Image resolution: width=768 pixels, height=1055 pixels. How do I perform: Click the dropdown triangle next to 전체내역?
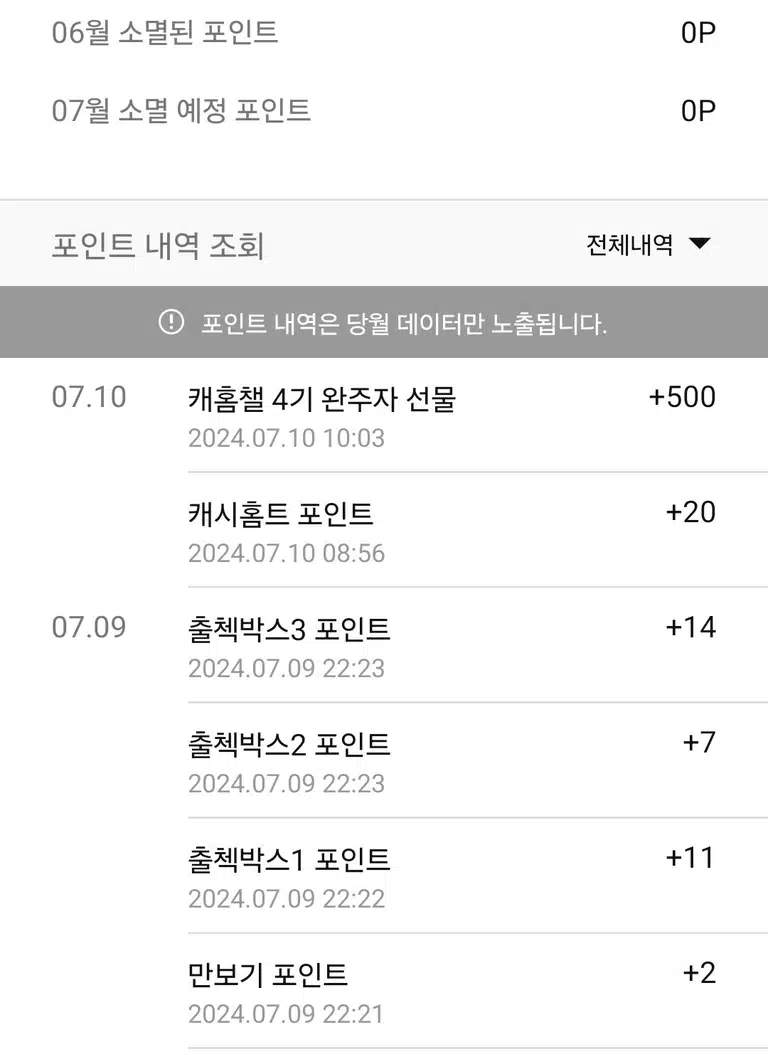[700, 243]
